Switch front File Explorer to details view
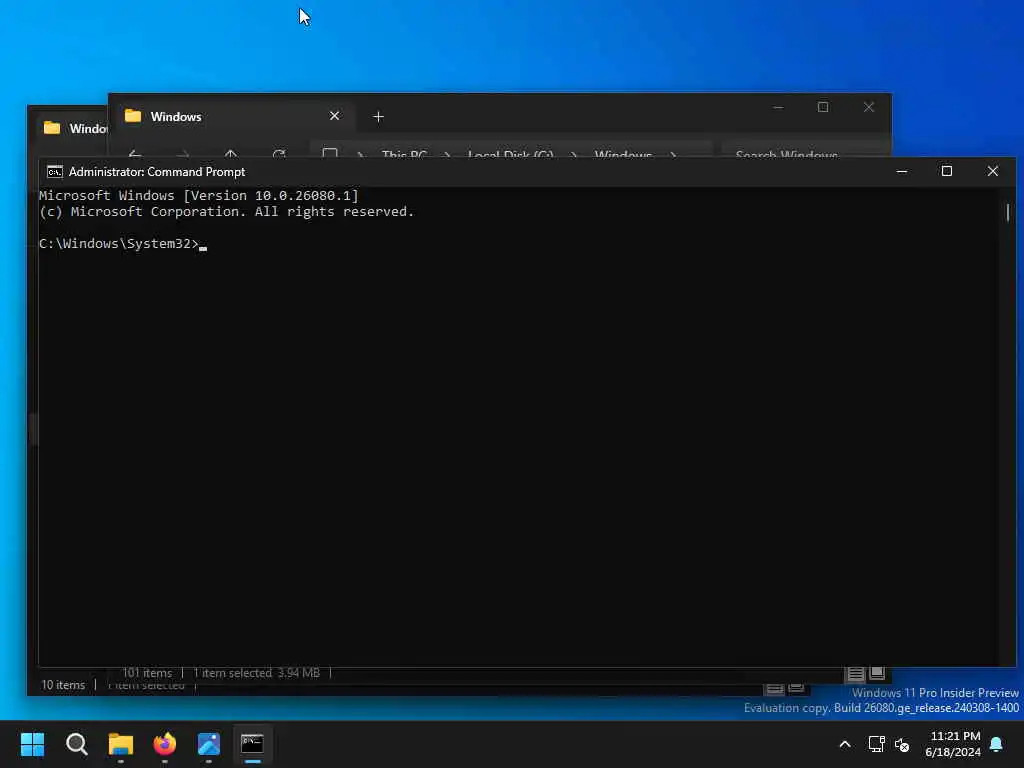Viewport: 1024px width, 768px height. pos(856,673)
